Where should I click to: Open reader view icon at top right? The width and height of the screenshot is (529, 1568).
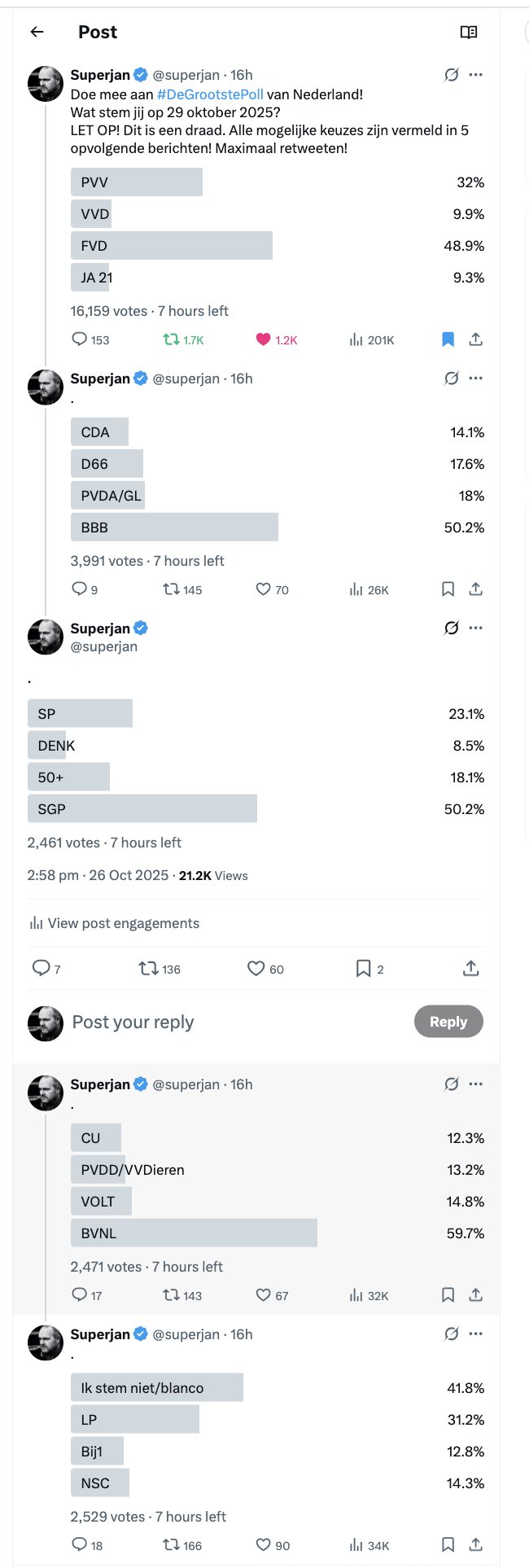(x=468, y=32)
